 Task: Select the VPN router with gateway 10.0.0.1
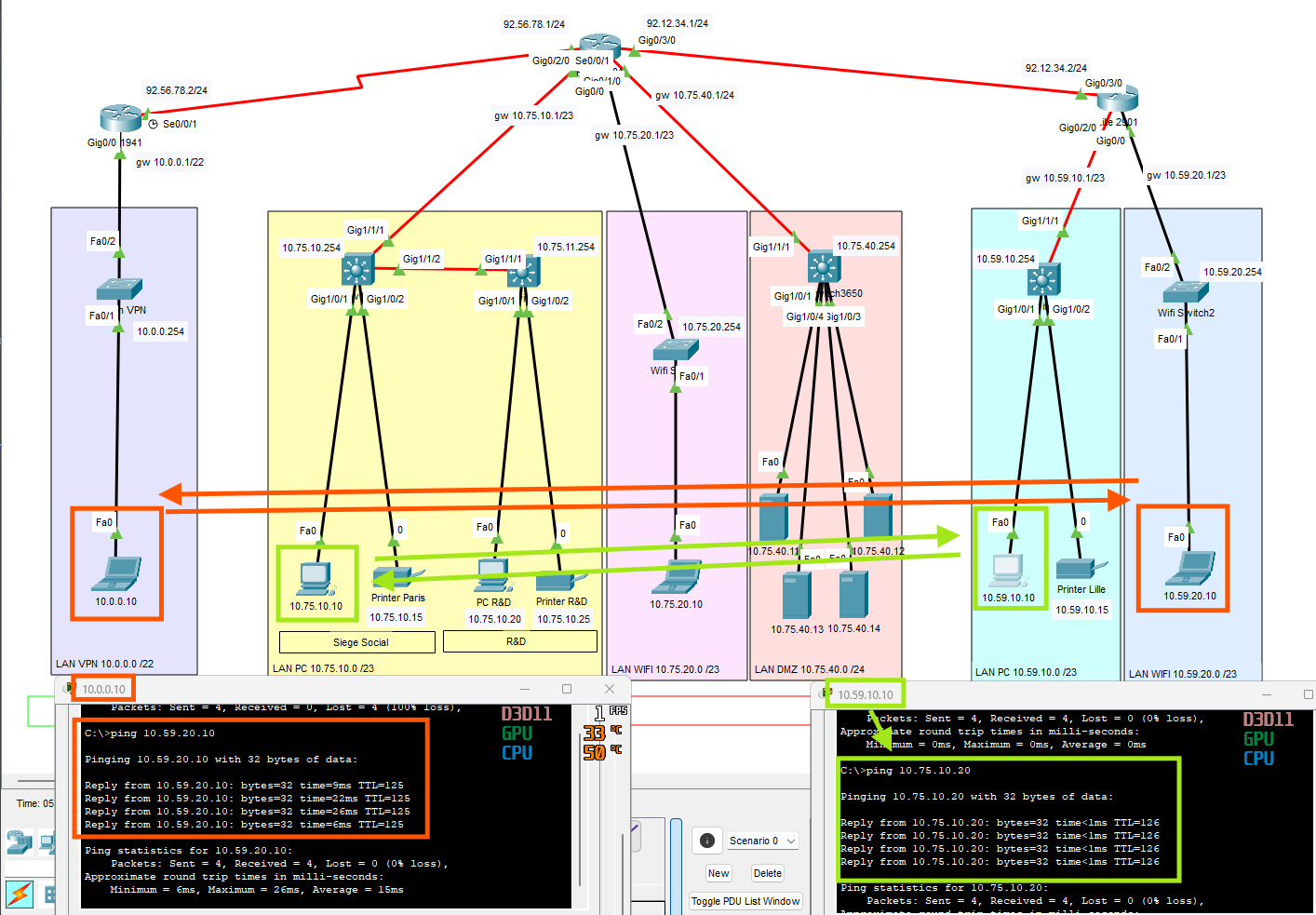coord(120,119)
